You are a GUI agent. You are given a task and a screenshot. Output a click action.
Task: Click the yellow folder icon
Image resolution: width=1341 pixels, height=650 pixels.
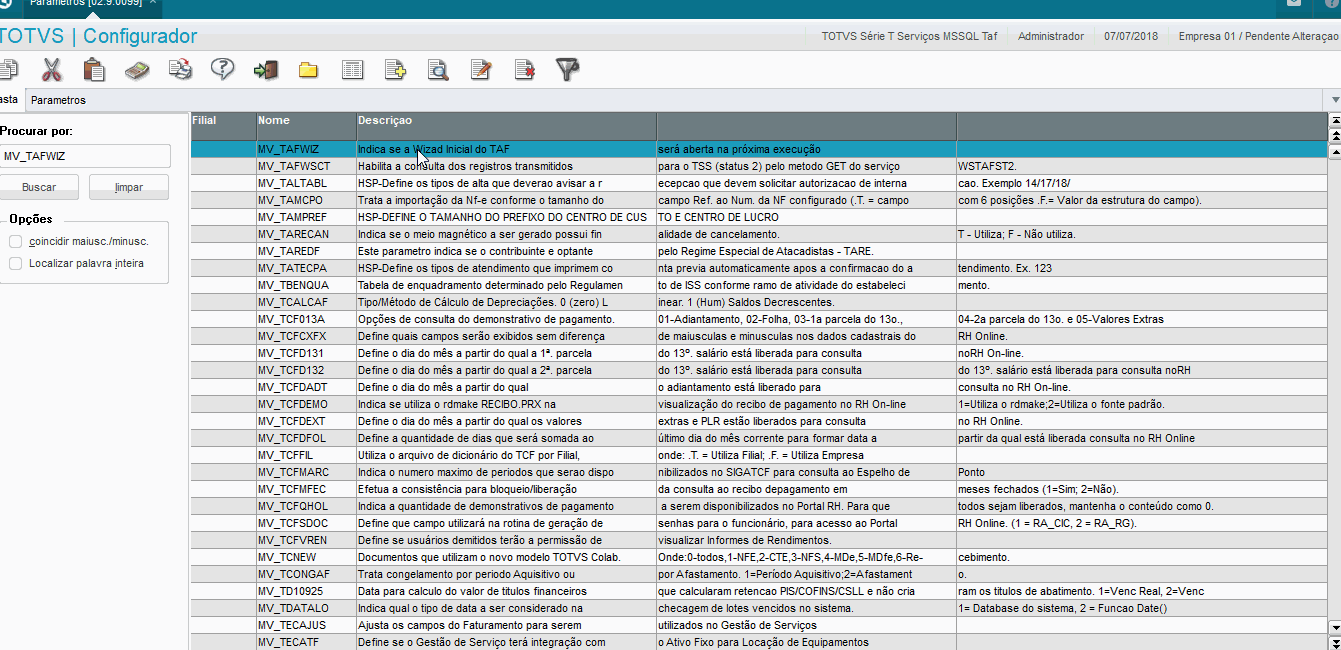308,70
